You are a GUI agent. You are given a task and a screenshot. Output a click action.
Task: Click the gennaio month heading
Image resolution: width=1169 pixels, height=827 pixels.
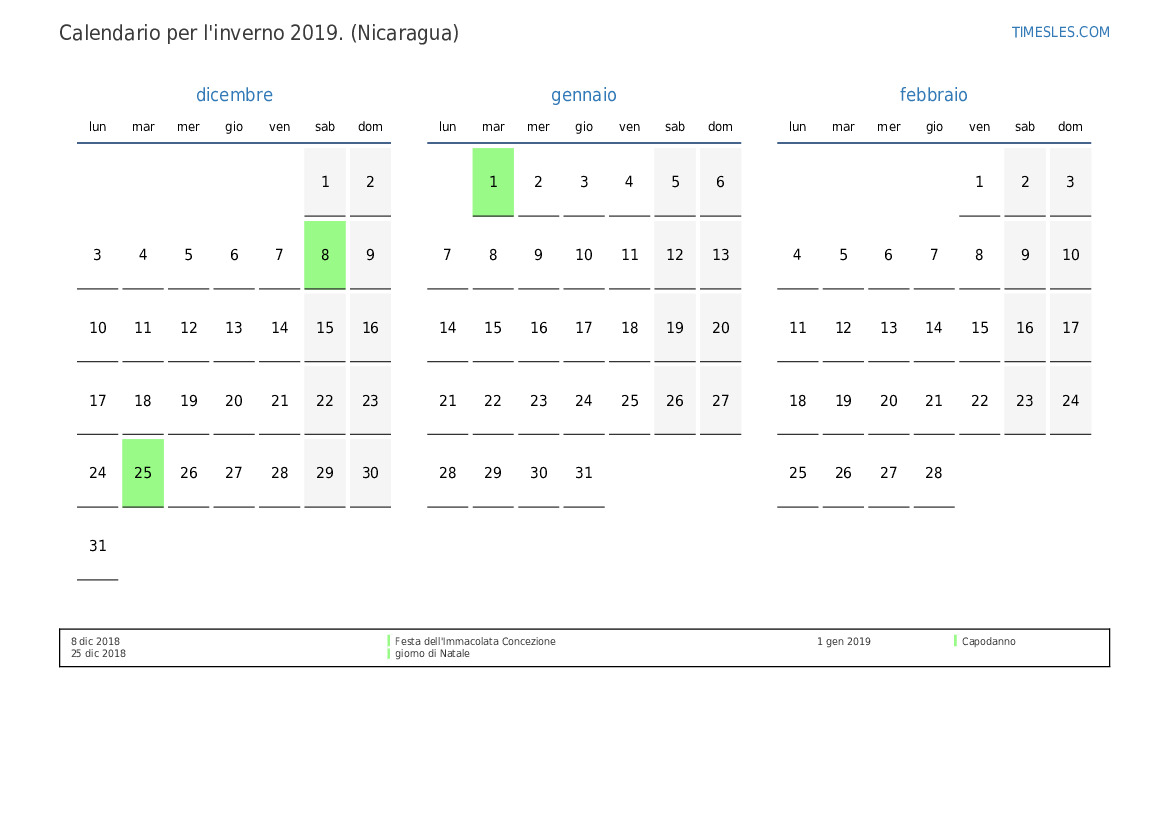click(x=584, y=95)
